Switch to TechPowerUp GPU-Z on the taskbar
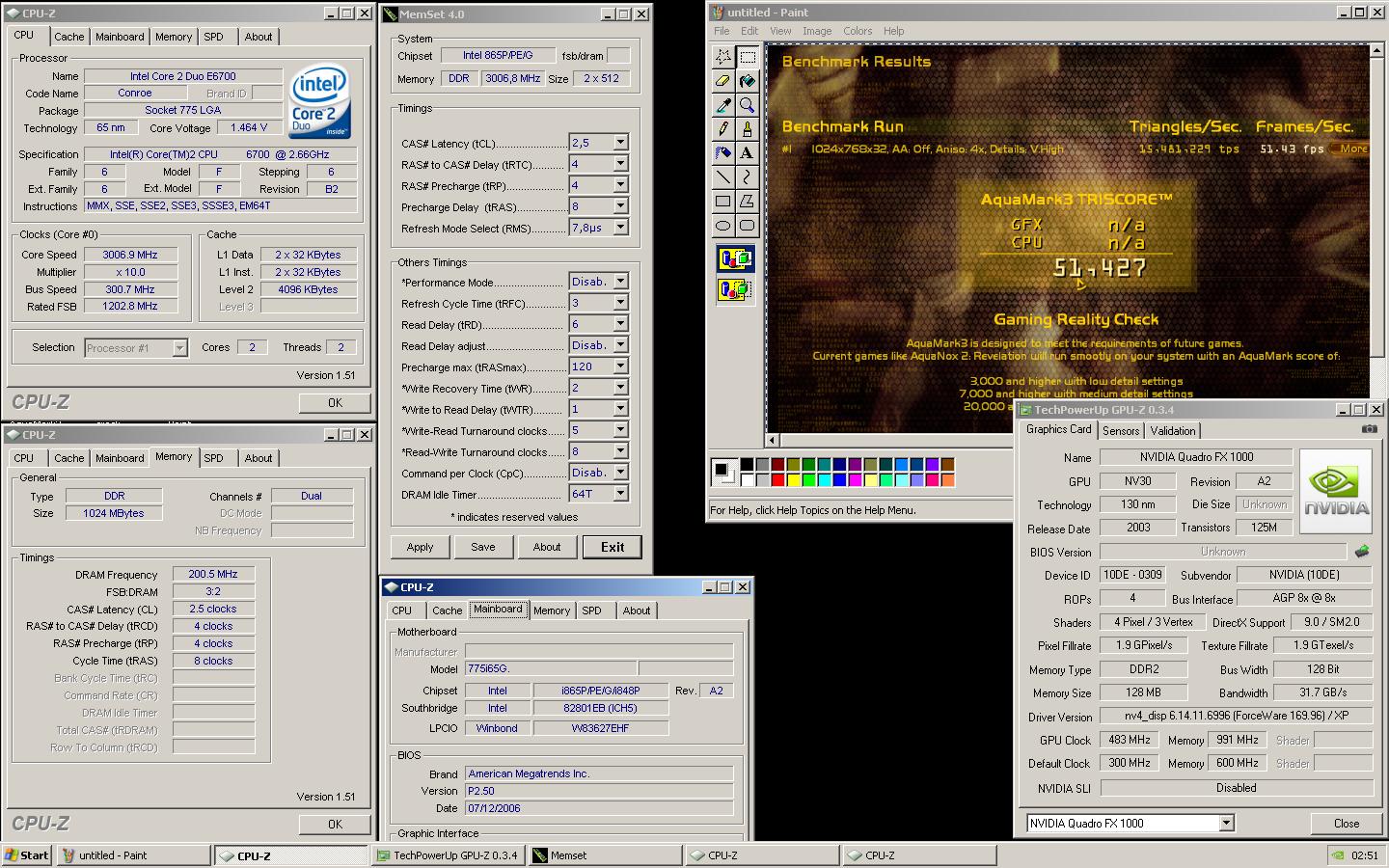Viewport: 1389px width, 868px height. point(449,854)
